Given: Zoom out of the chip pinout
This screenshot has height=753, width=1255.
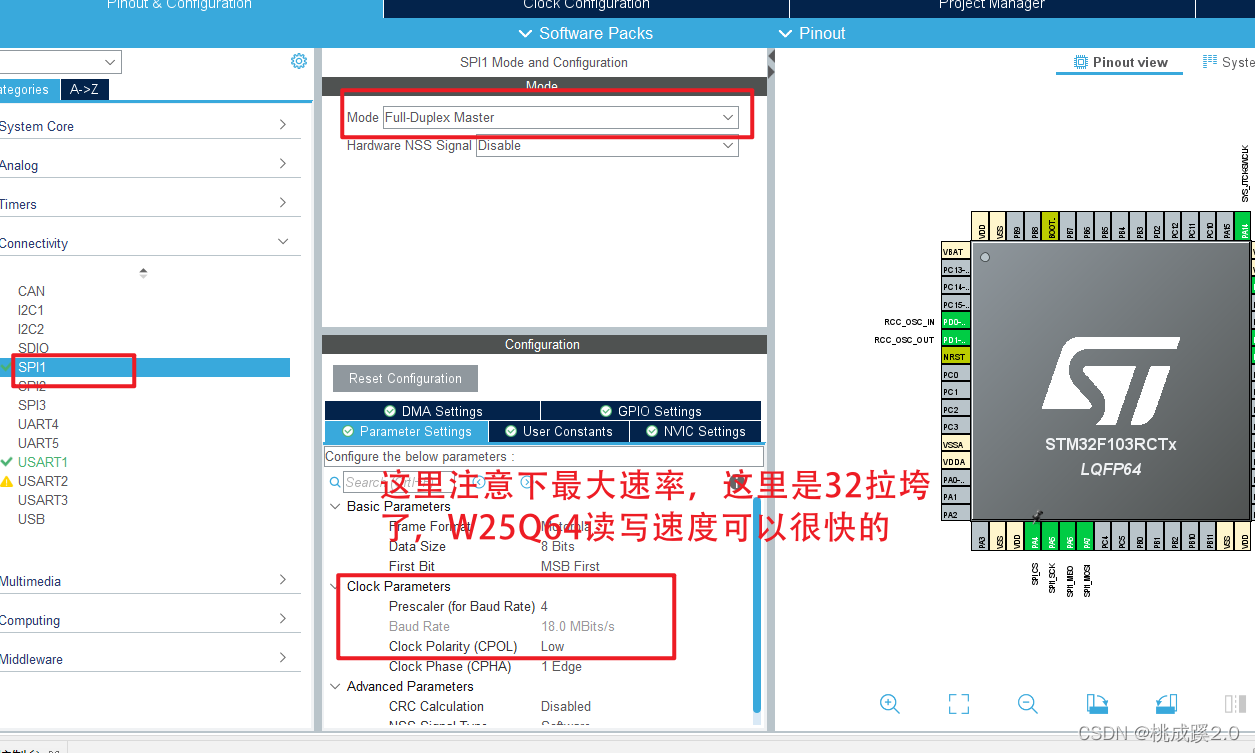Looking at the screenshot, I should [1027, 703].
